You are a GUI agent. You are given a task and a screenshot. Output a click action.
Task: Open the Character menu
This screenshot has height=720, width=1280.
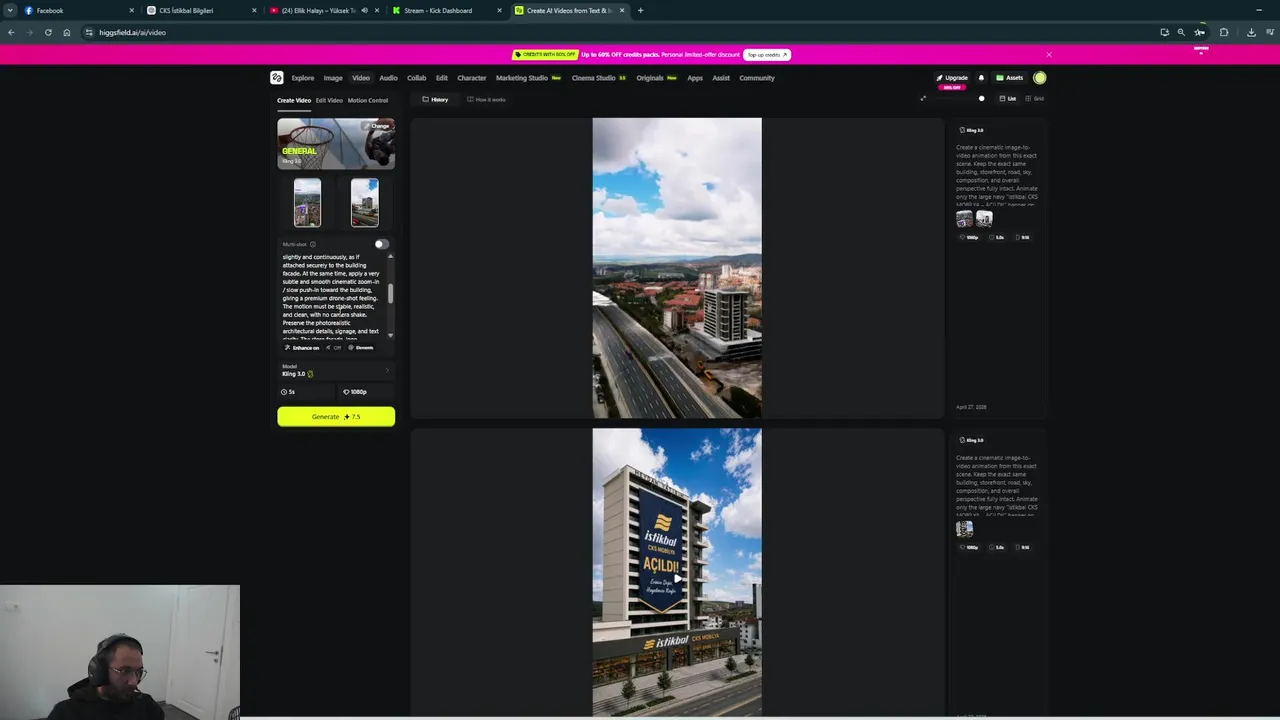click(x=472, y=78)
